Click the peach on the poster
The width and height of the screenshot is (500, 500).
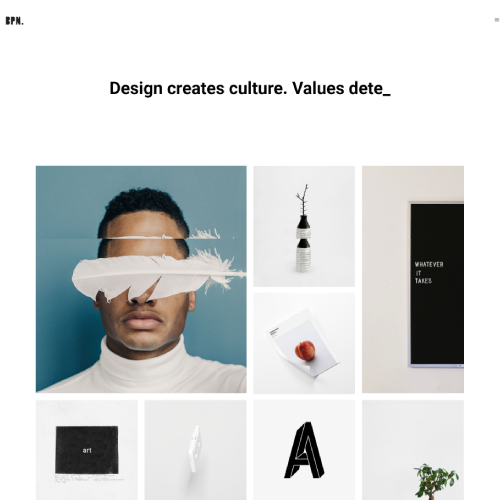[305, 350]
